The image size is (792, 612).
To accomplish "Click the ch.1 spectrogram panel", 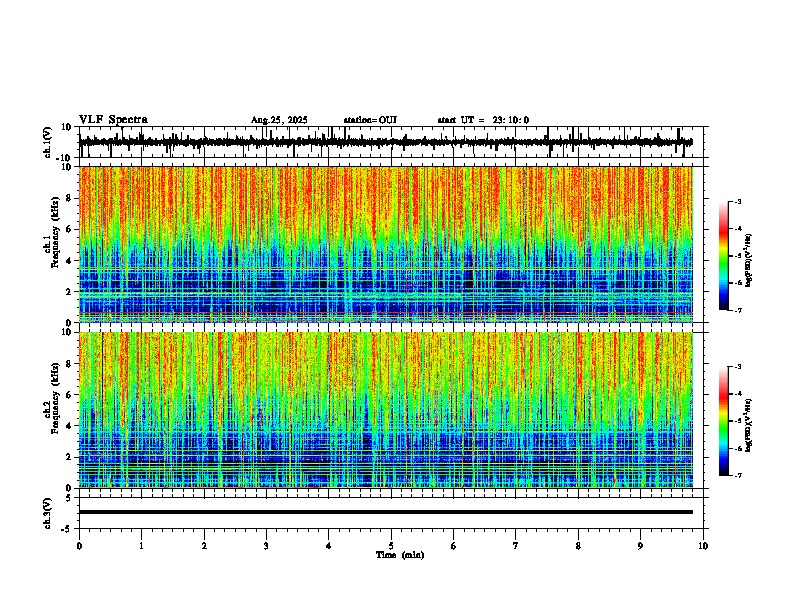I will coord(386,244).
